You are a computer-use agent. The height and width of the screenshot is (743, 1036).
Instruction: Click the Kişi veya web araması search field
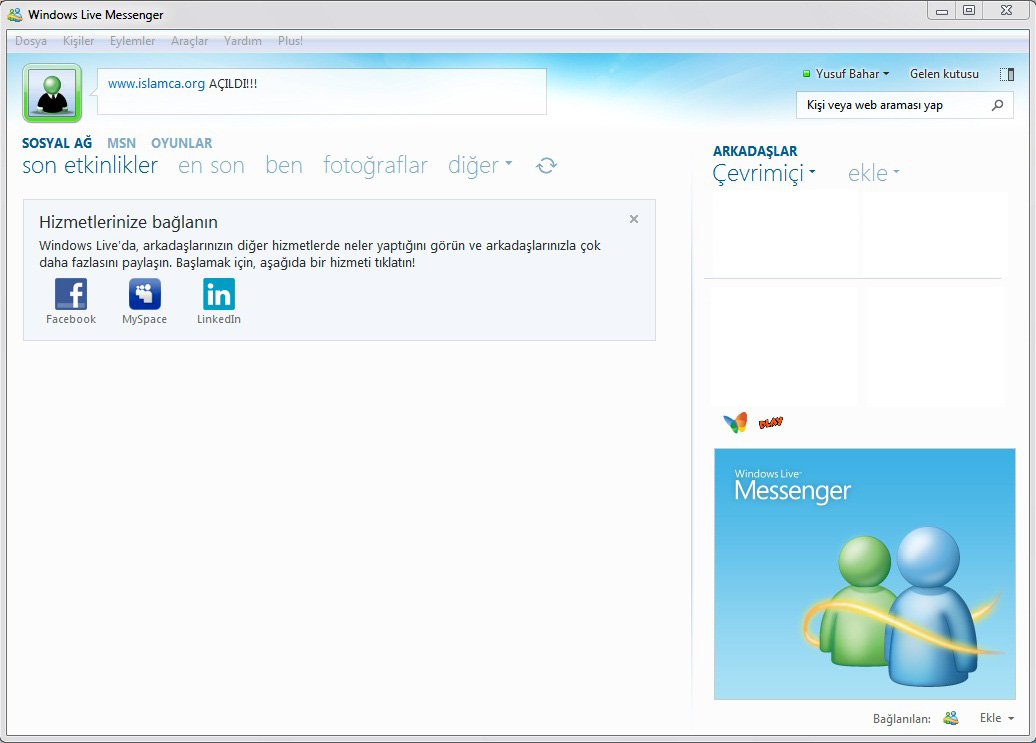(905, 105)
